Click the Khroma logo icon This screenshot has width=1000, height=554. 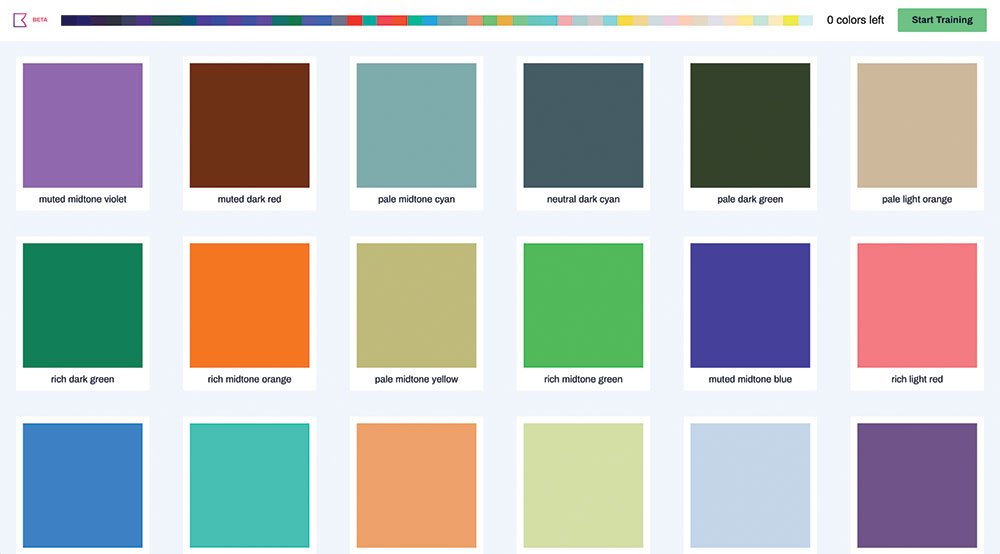pos(20,20)
